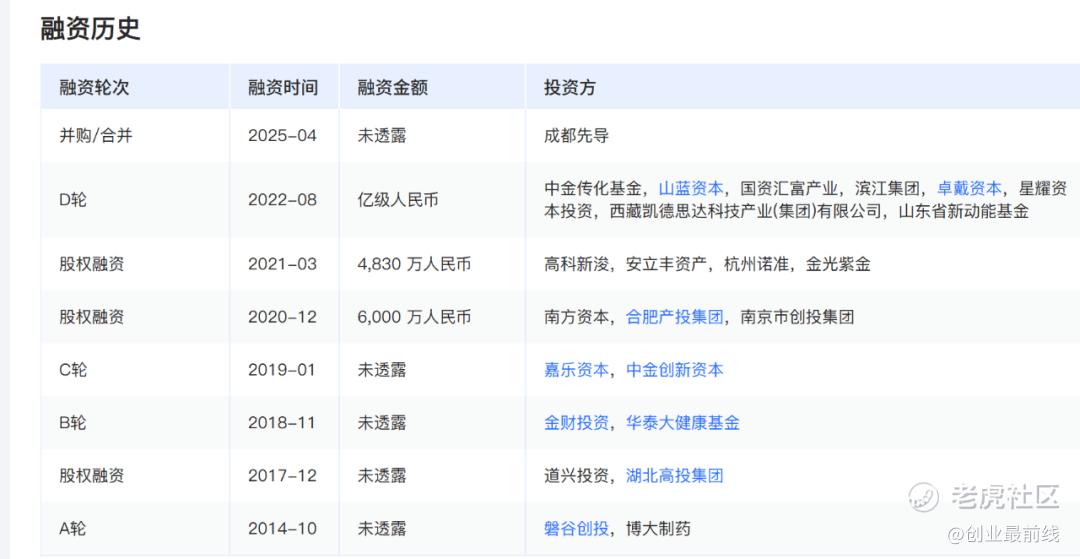
Task: Open the 嘉乐资本 investor link
Action: (x=577, y=370)
